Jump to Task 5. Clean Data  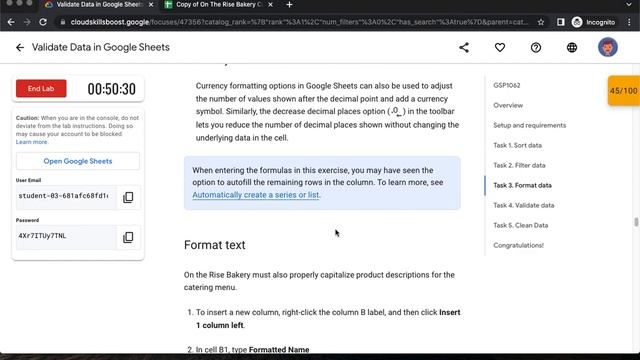[520, 225]
